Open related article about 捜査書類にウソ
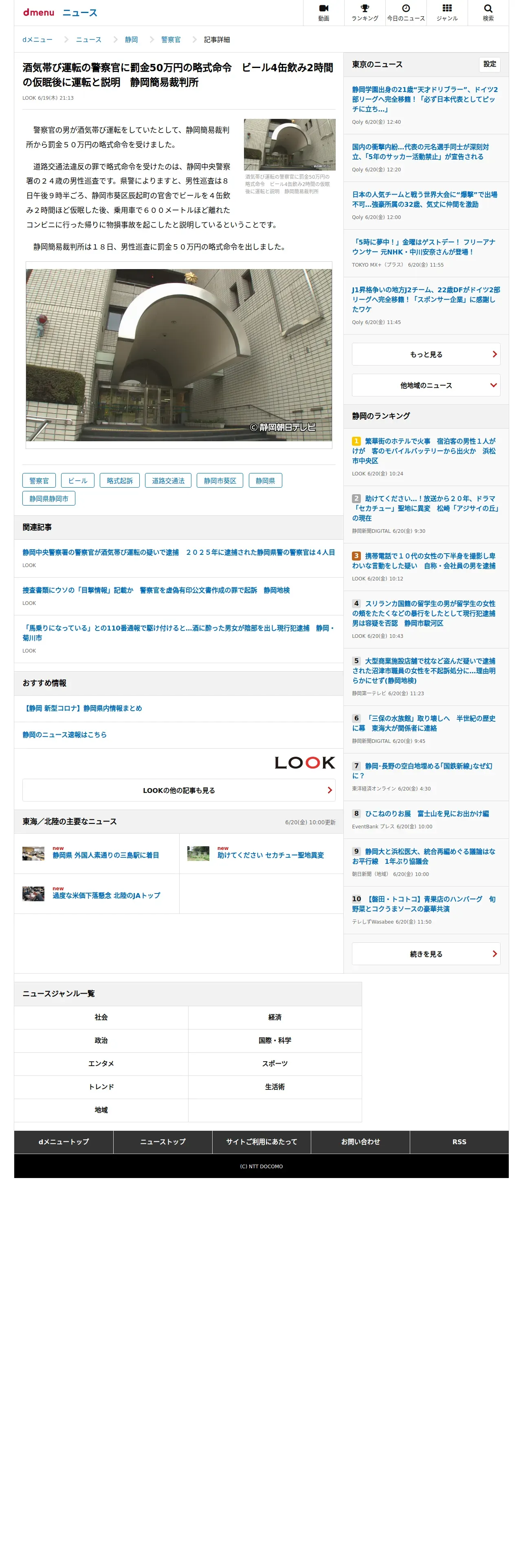 coord(156,590)
